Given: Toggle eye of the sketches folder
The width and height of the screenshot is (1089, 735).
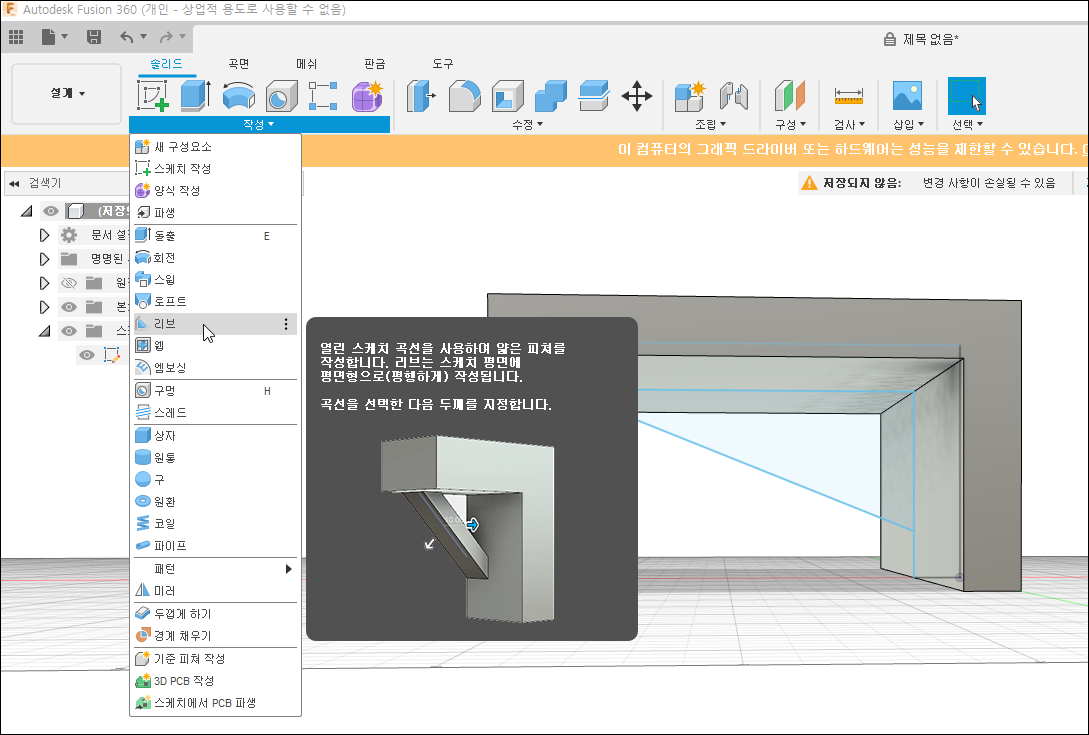Looking at the screenshot, I should [68, 331].
